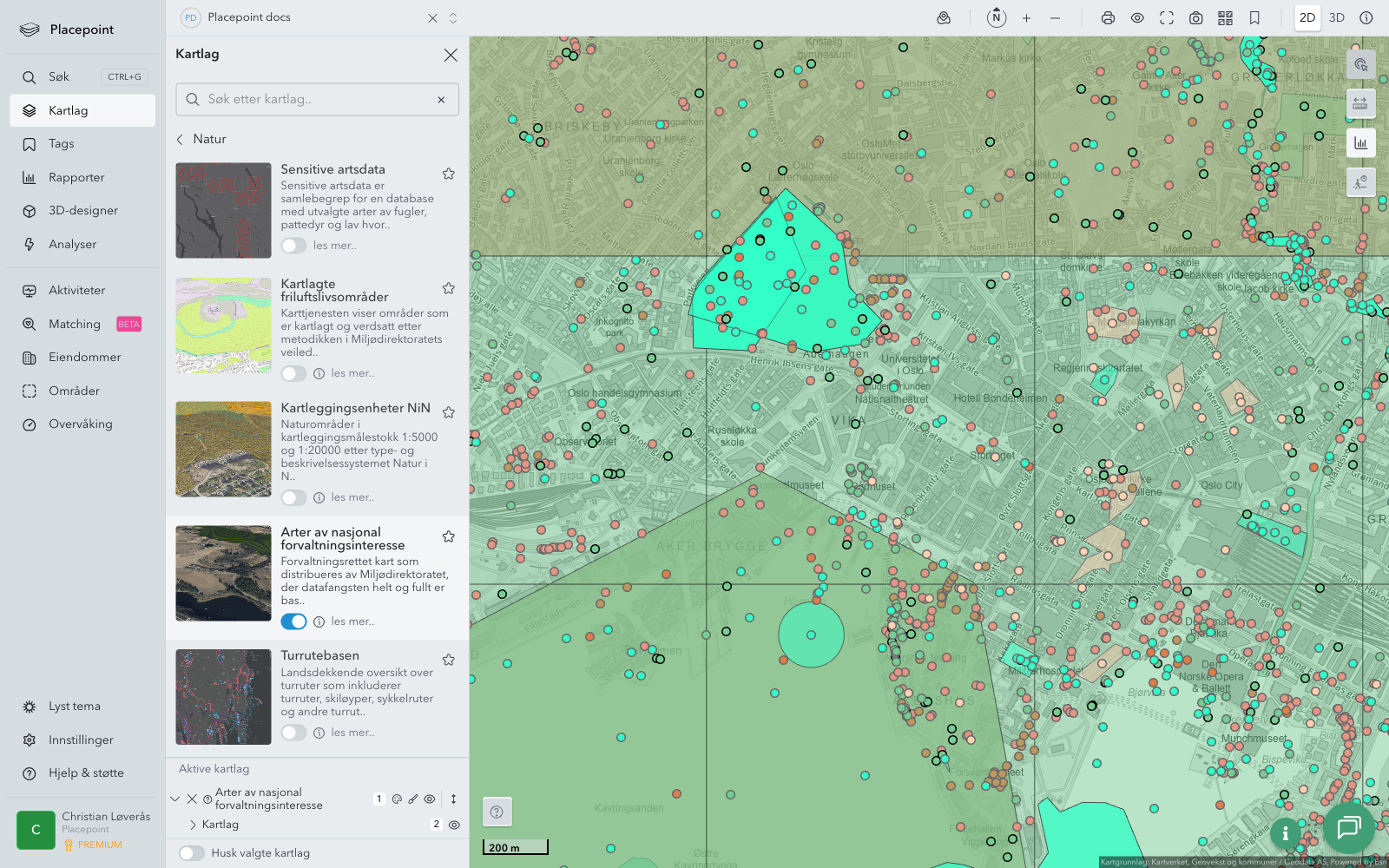Open the travel time walking tool
Viewport: 1389px width, 868px height.
(1360, 181)
